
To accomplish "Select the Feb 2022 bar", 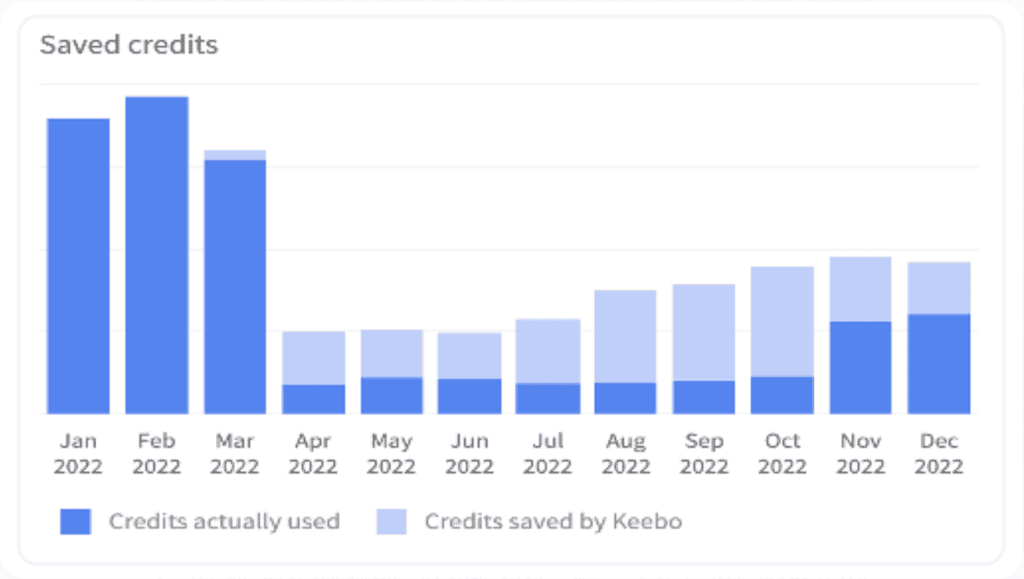I will 157,255.
